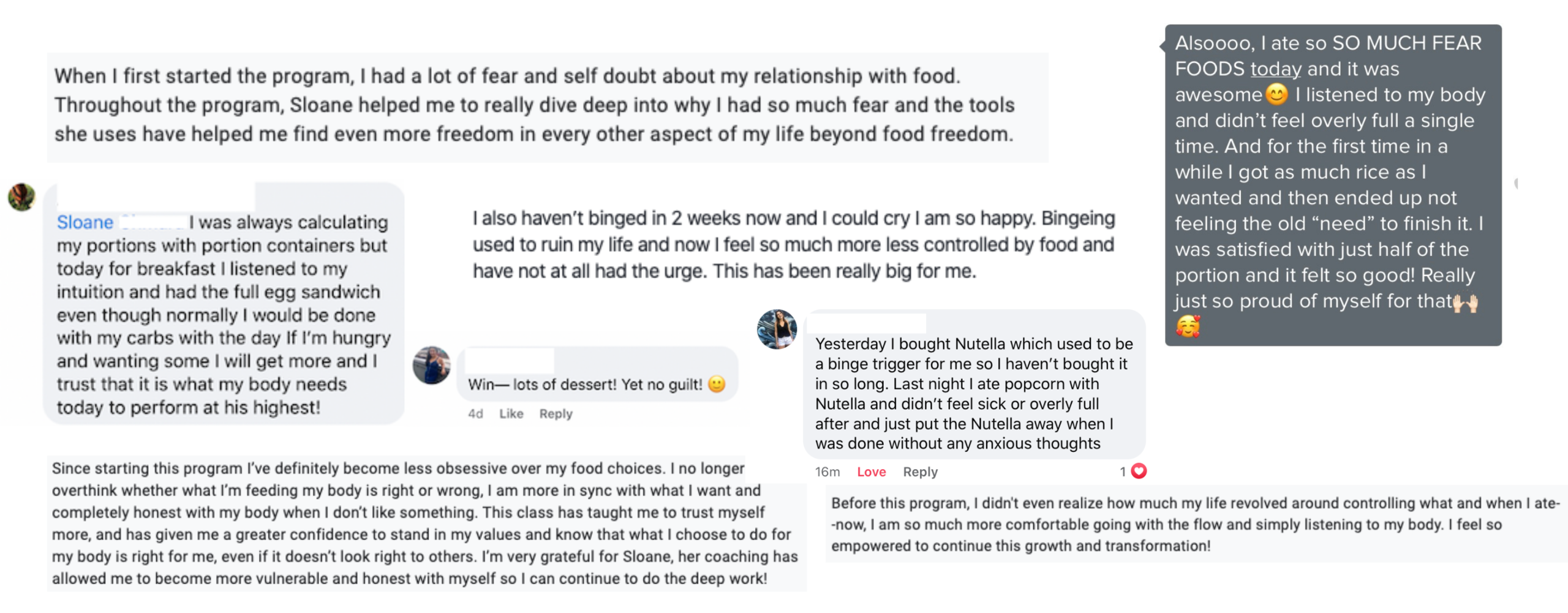Screen dimensions: 1568x613
Task: Click the blue Sloane name link
Action: (85, 222)
